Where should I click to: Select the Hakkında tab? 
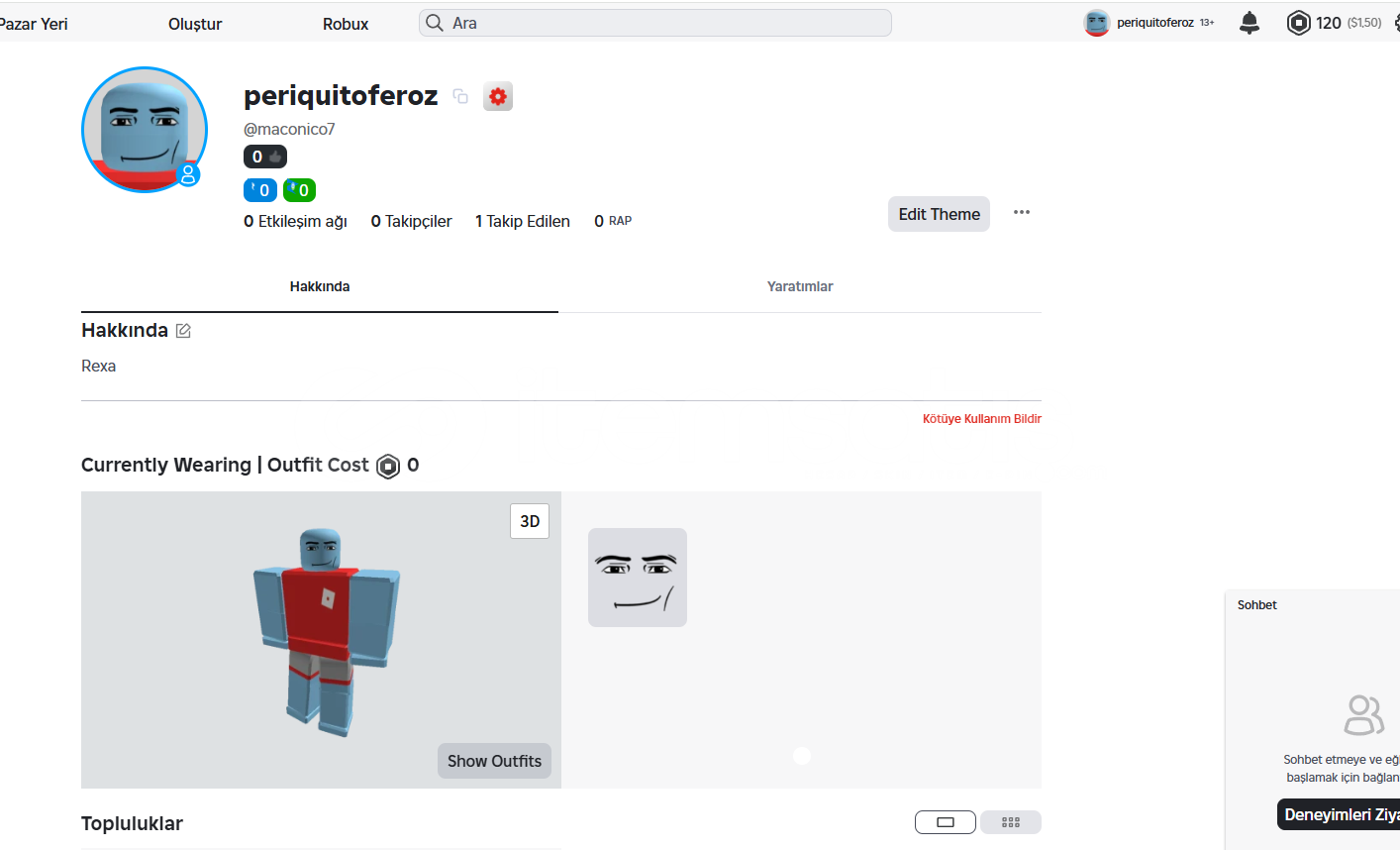pyautogui.click(x=320, y=286)
